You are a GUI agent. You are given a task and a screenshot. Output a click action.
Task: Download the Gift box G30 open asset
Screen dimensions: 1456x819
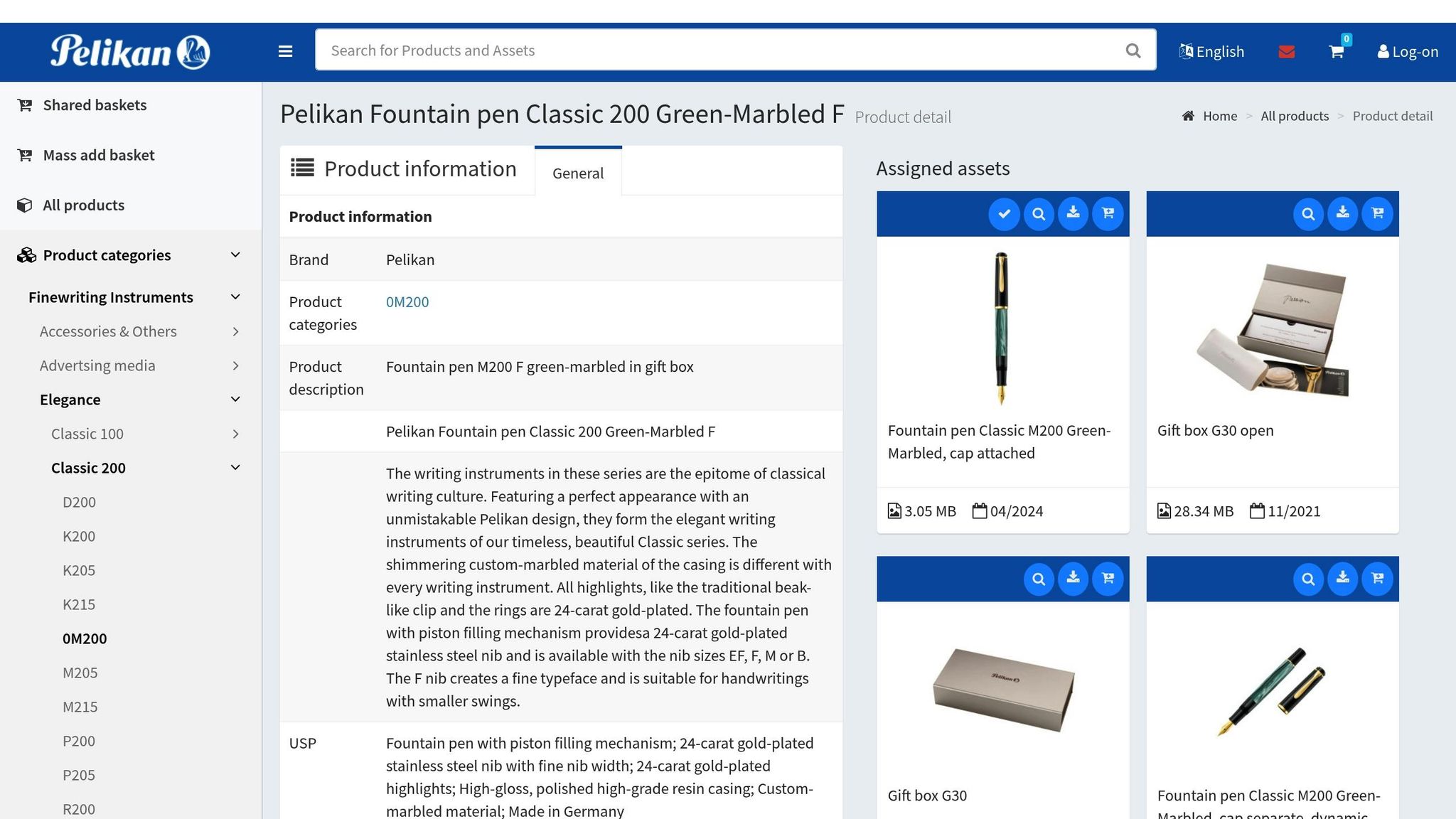tap(1342, 213)
